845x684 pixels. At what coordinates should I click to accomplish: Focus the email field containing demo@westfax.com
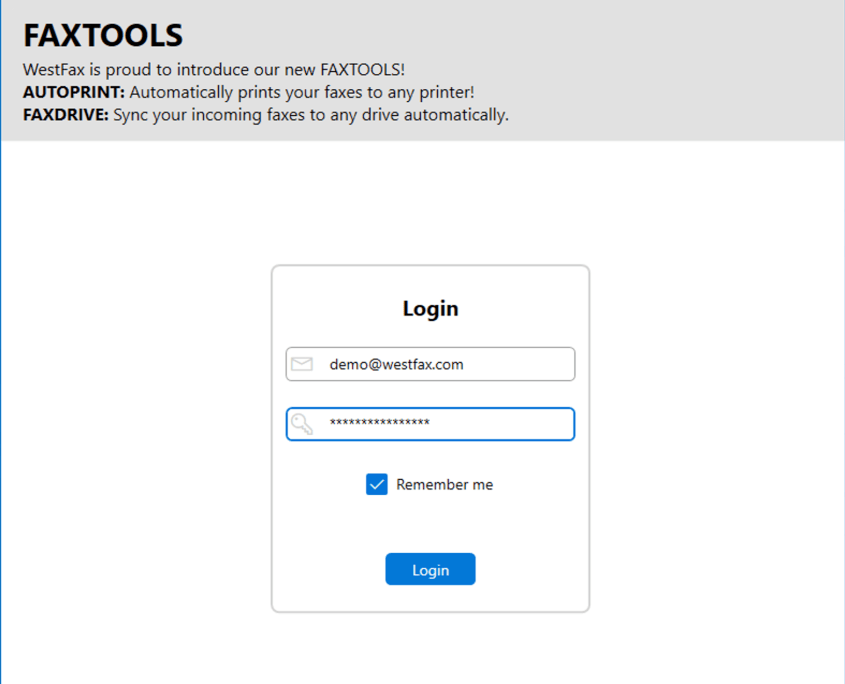[x=430, y=364]
